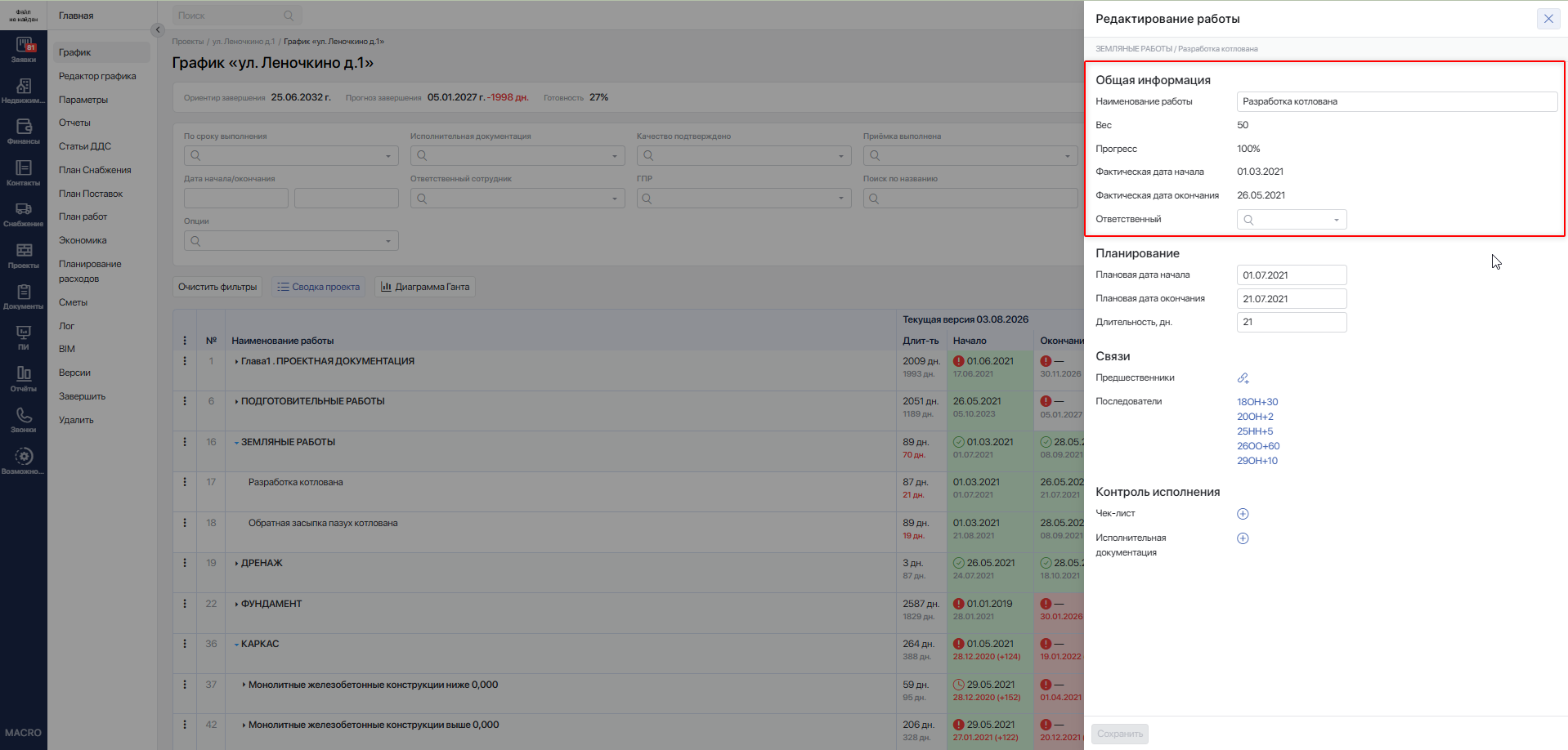
Task: Open the Ответственный сотрудник filter dropdown
Action: pos(517,198)
